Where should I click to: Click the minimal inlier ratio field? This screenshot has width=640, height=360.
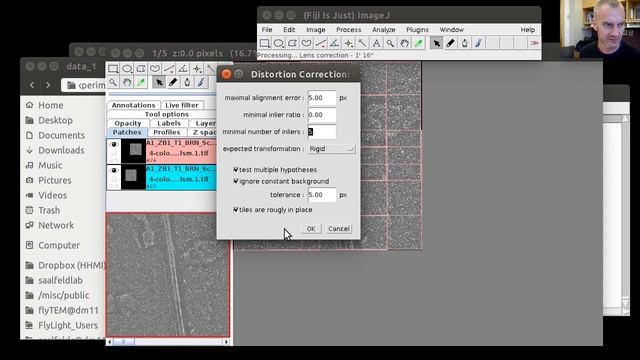[x=322, y=115]
